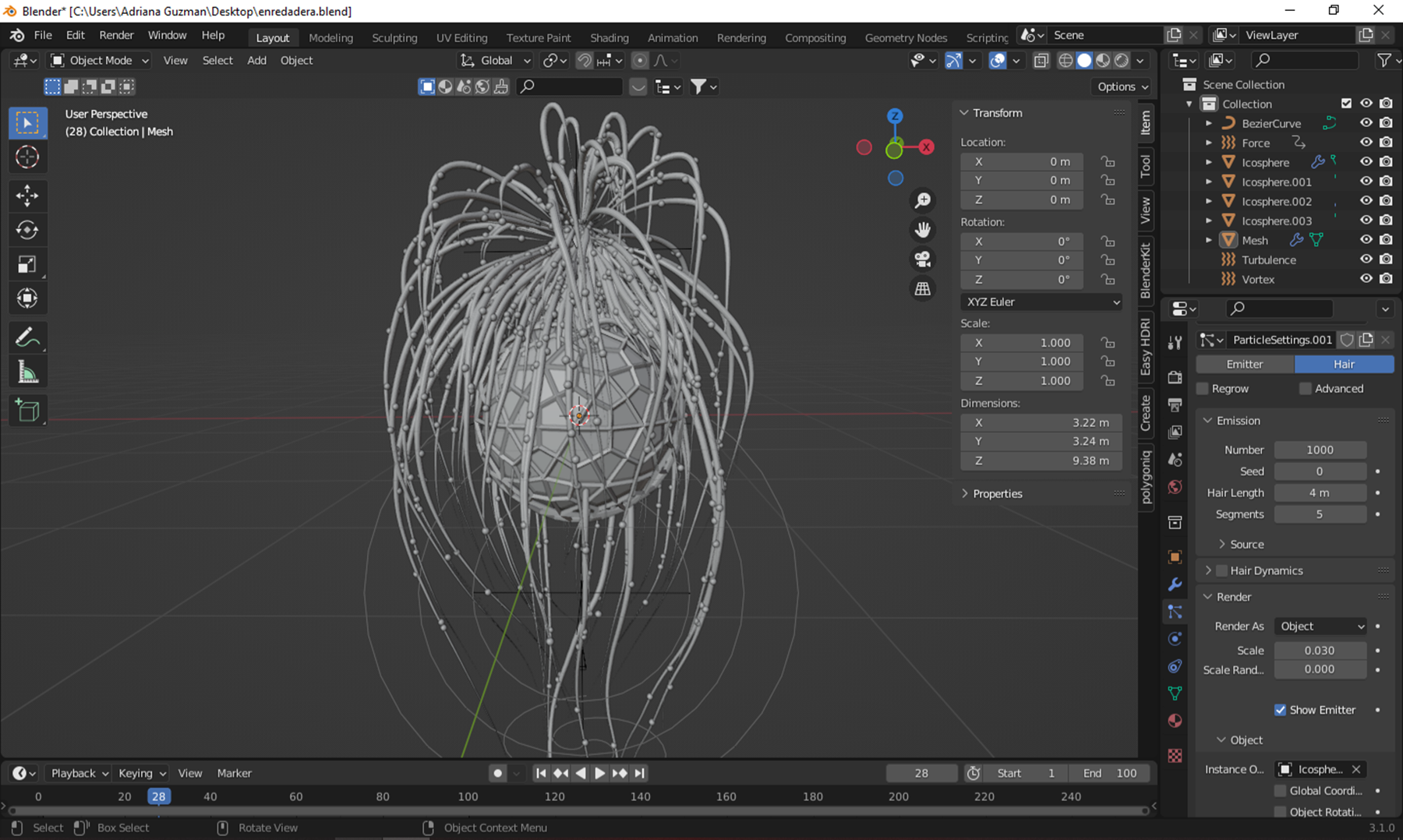The height and width of the screenshot is (840, 1403).
Task: Open Particle properties tab
Action: [1175, 612]
